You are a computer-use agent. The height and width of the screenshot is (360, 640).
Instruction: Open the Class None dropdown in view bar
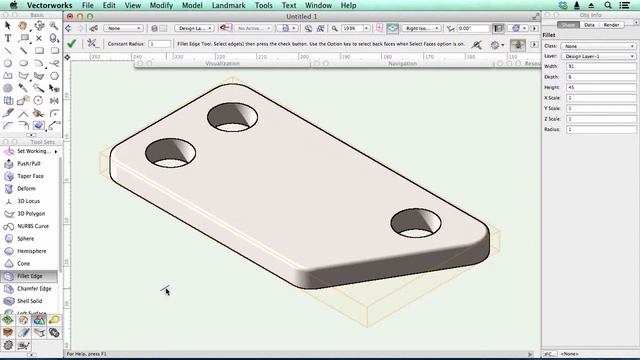point(123,28)
